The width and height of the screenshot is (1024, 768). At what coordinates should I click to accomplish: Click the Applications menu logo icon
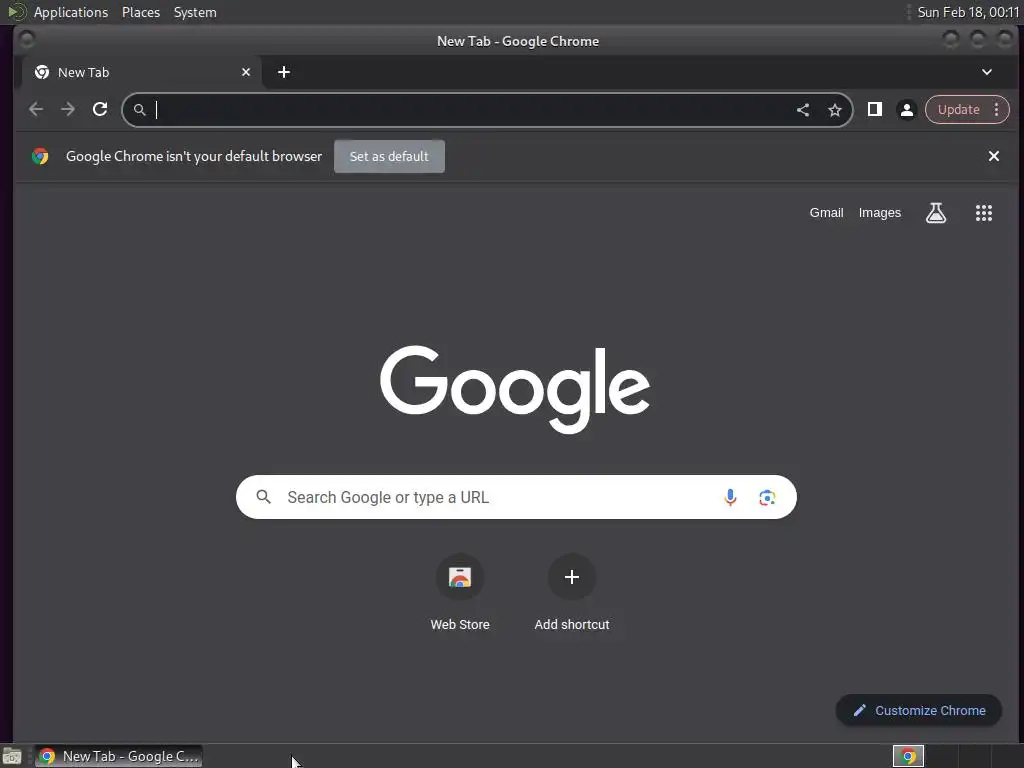click(16, 12)
